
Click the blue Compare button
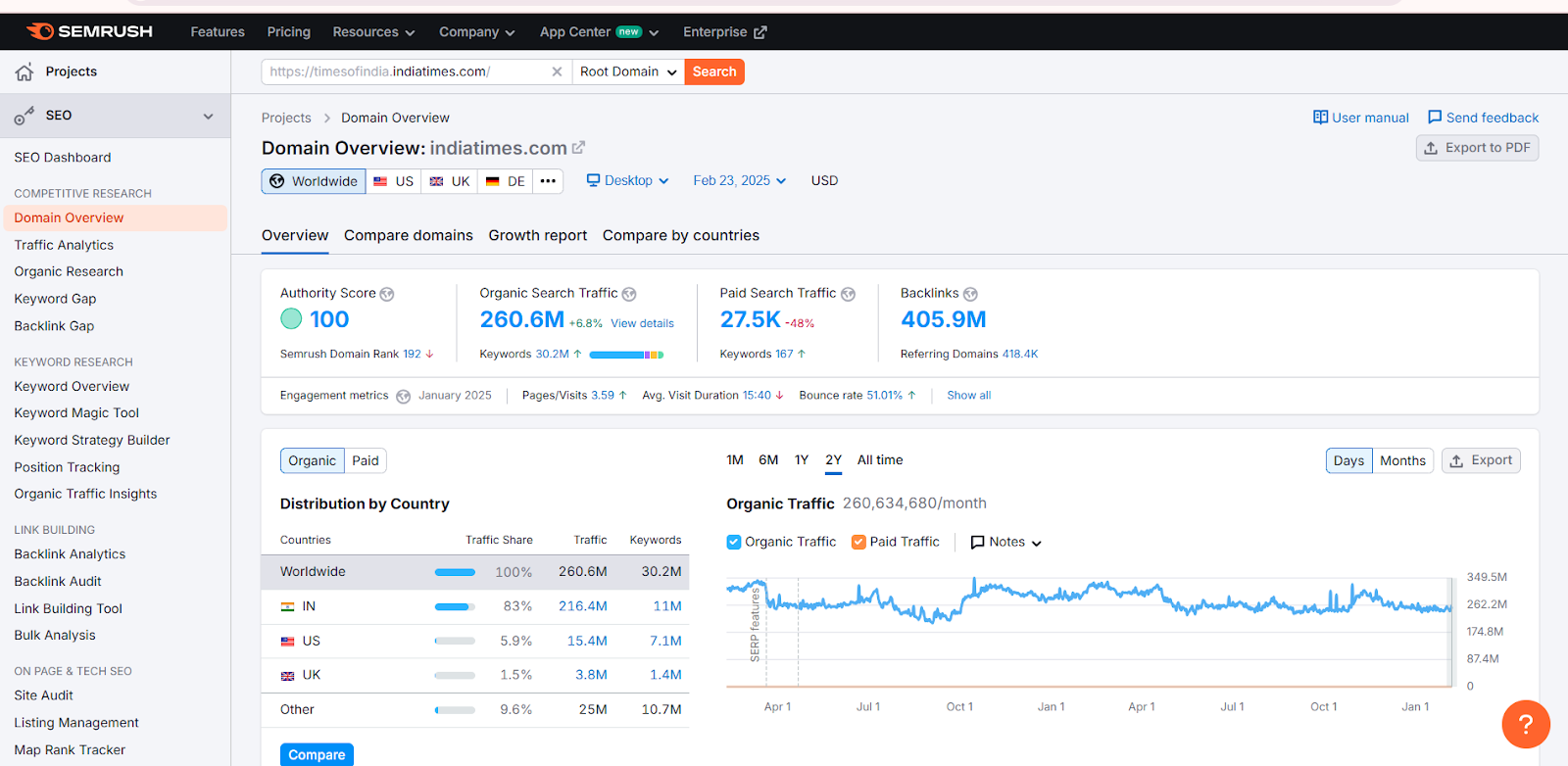[317, 754]
